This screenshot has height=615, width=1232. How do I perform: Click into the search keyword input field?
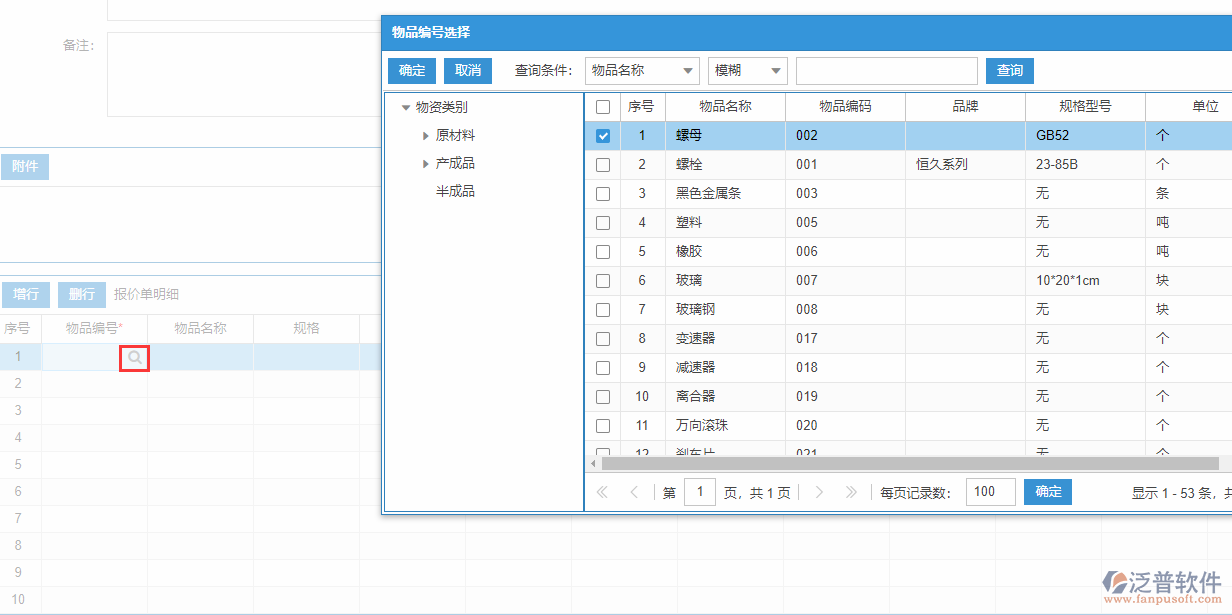(x=886, y=70)
